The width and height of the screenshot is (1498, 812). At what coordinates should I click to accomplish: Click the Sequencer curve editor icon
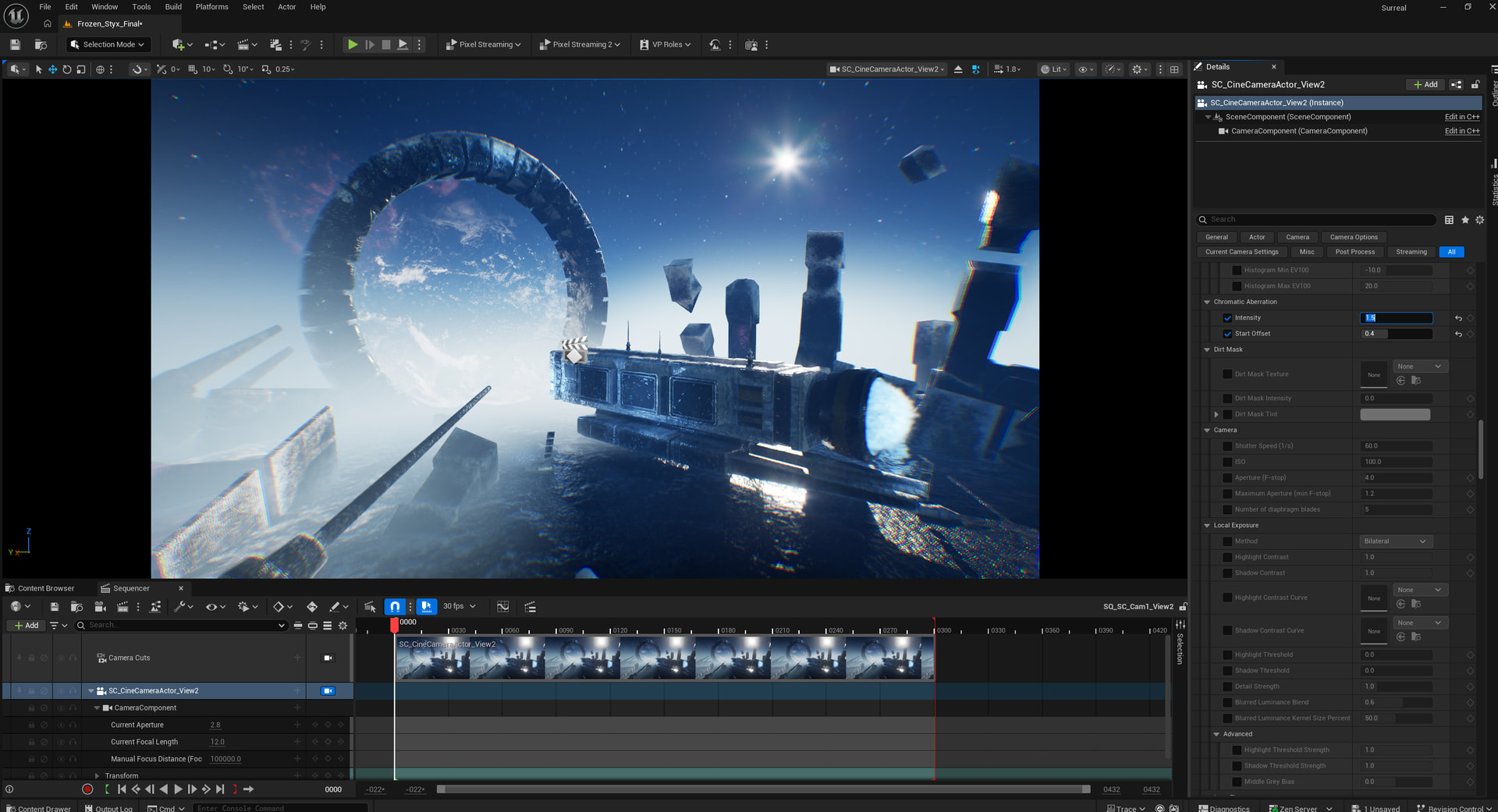coord(502,606)
